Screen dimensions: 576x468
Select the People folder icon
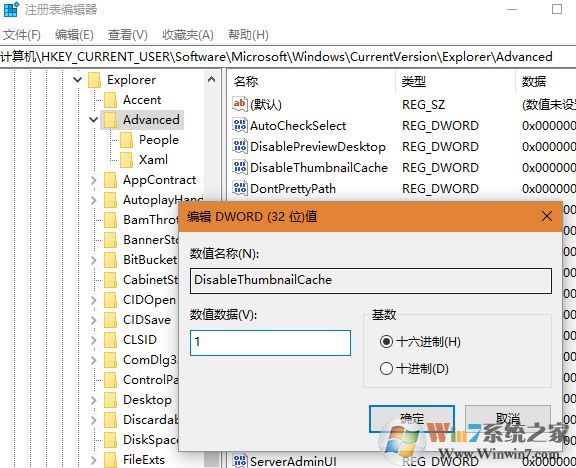point(126,140)
